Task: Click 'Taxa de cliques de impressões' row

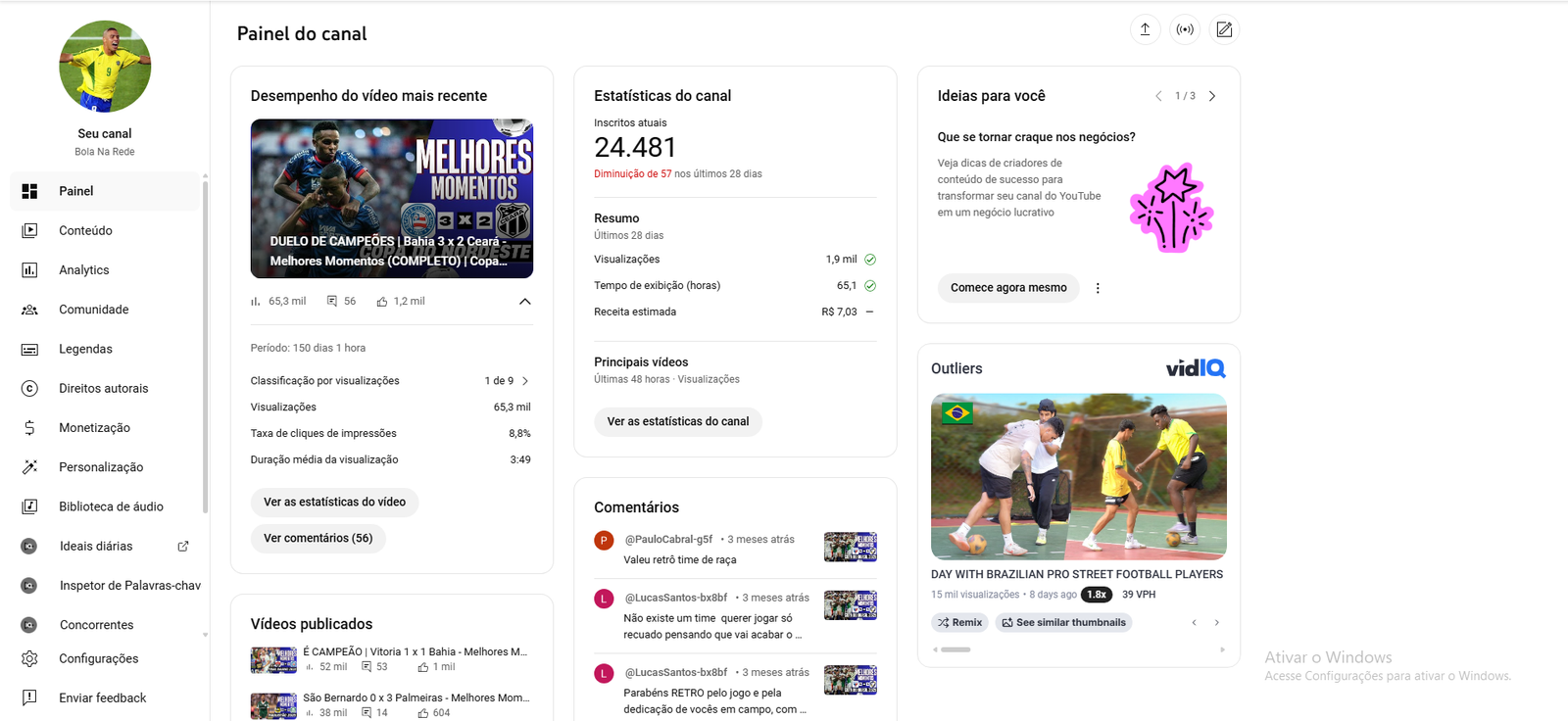Action: [x=391, y=433]
